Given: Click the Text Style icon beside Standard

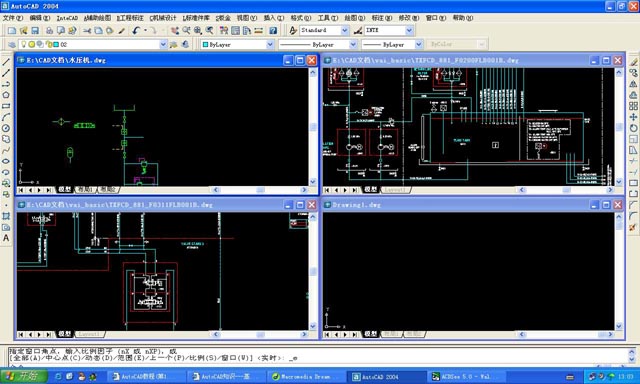Looking at the screenshot, I should click(x=293, y=31).
